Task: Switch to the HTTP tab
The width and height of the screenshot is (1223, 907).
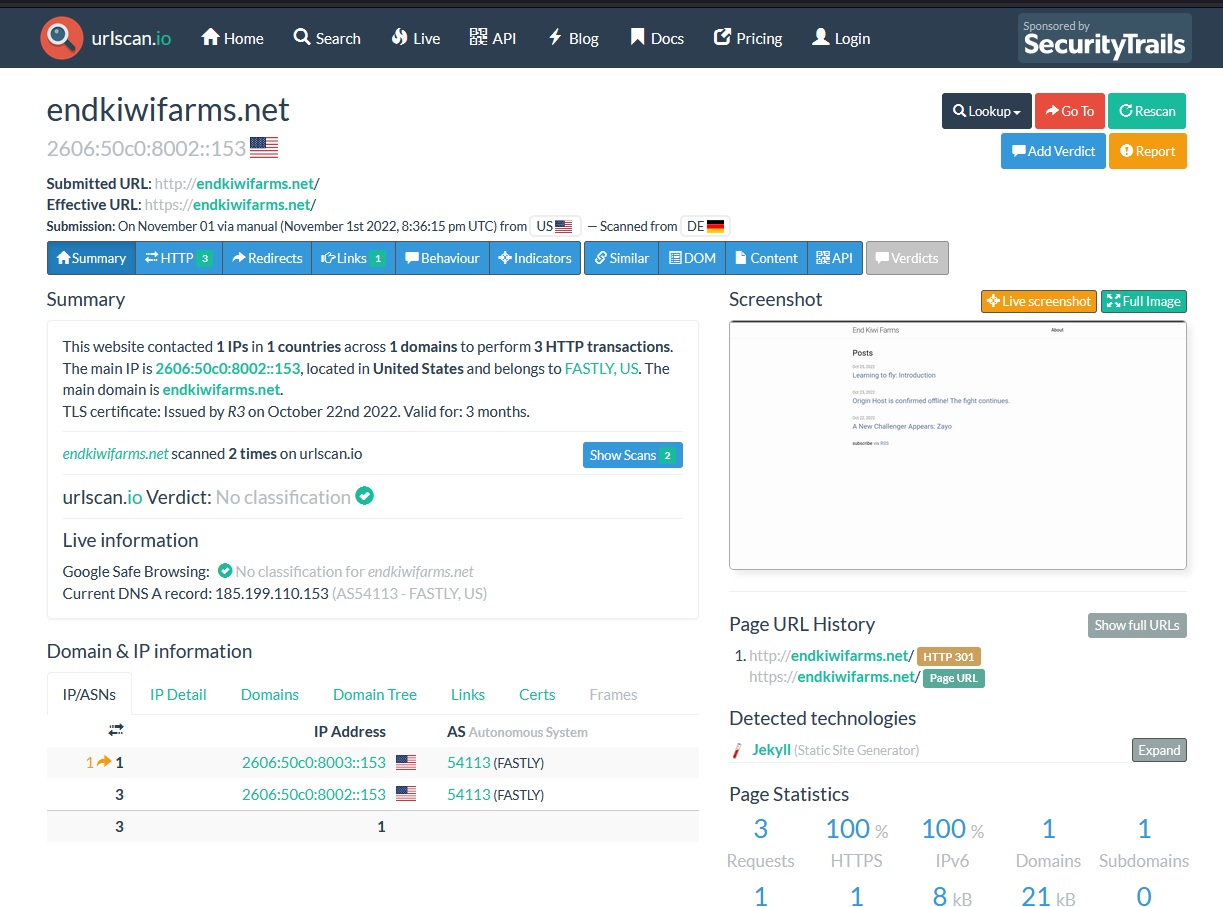Action: pos(178,258)
